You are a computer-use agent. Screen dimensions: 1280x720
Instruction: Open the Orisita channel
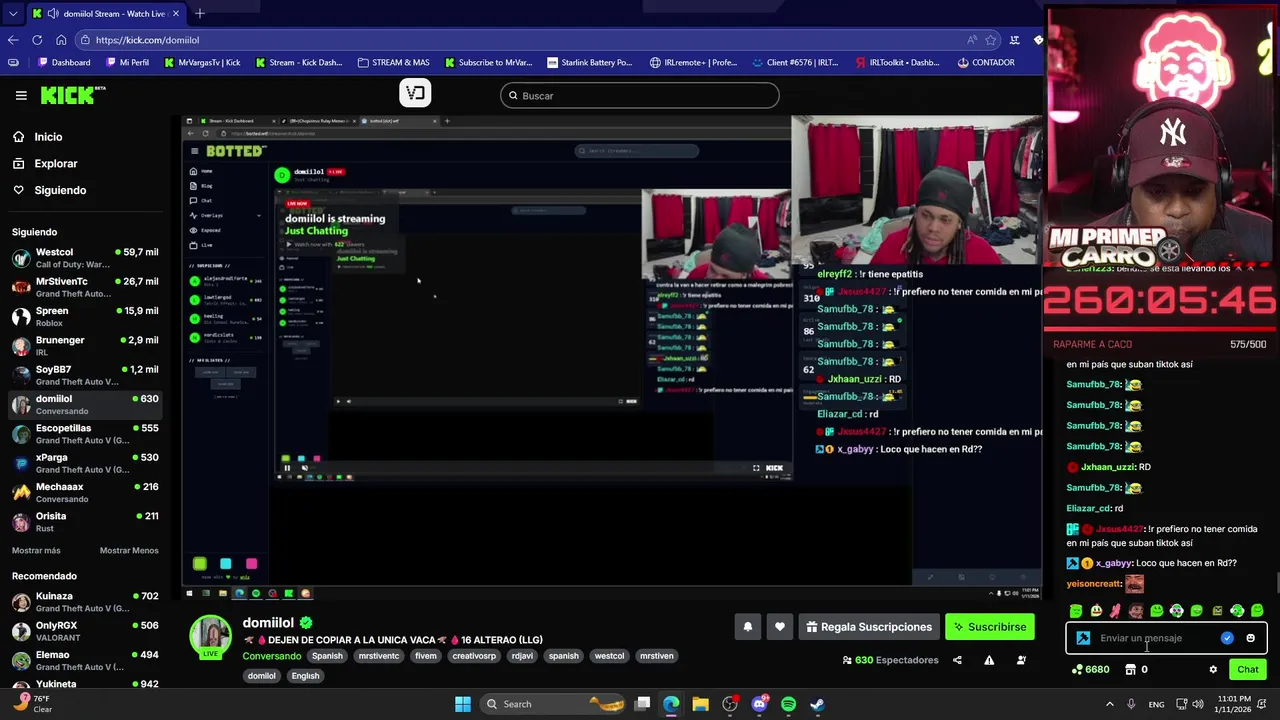point(85,521)
